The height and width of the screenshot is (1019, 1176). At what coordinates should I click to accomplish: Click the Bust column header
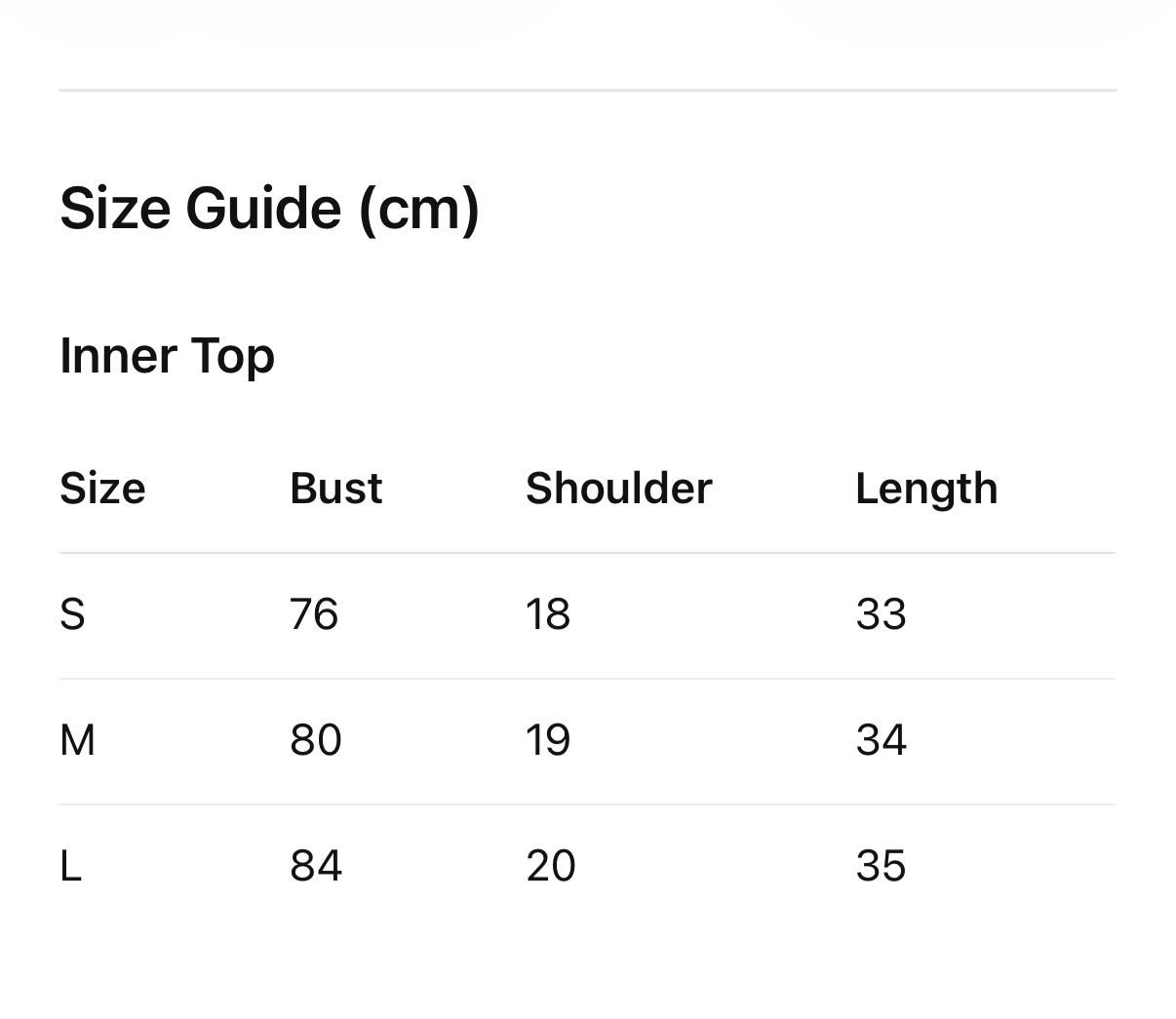[335, 488]
